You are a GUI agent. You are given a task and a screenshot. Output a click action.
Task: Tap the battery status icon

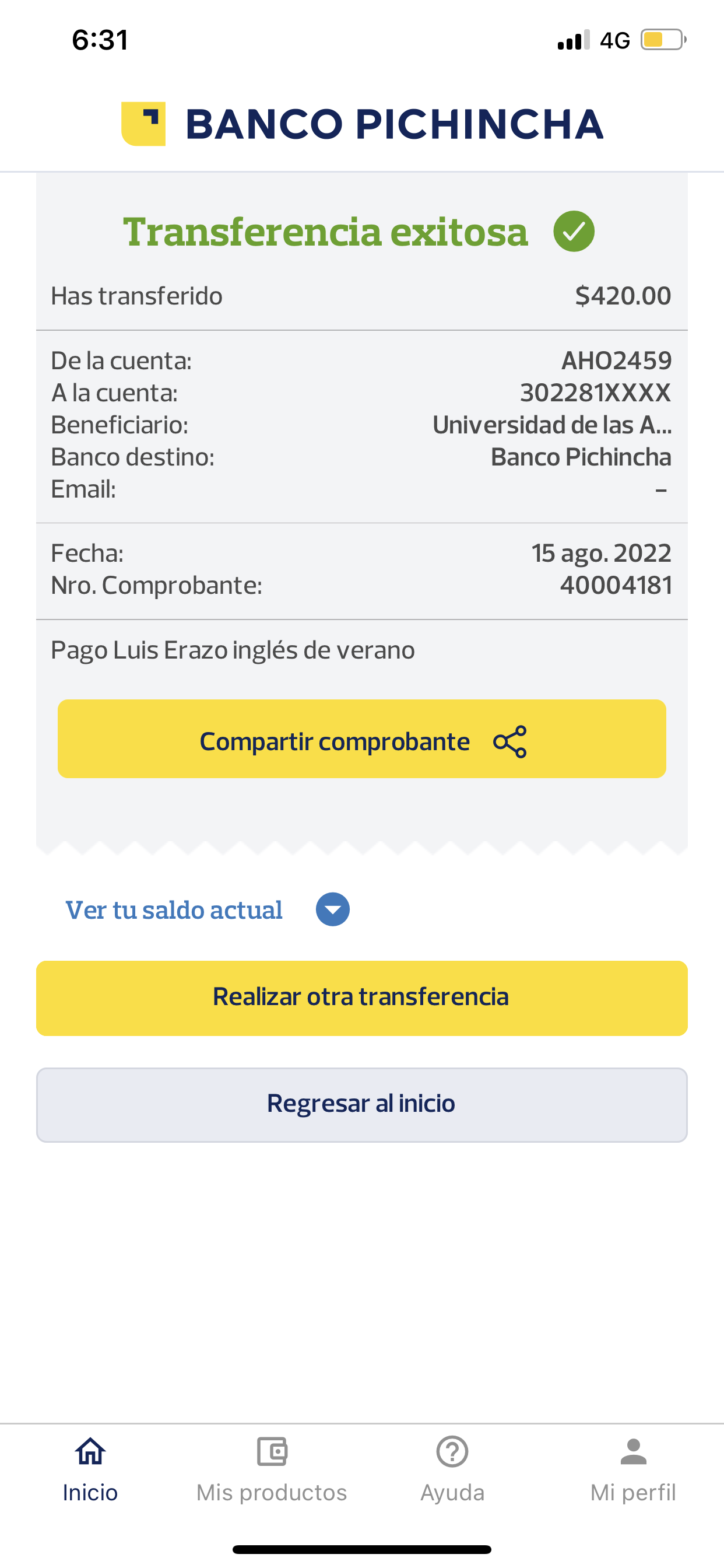(662, 40)
